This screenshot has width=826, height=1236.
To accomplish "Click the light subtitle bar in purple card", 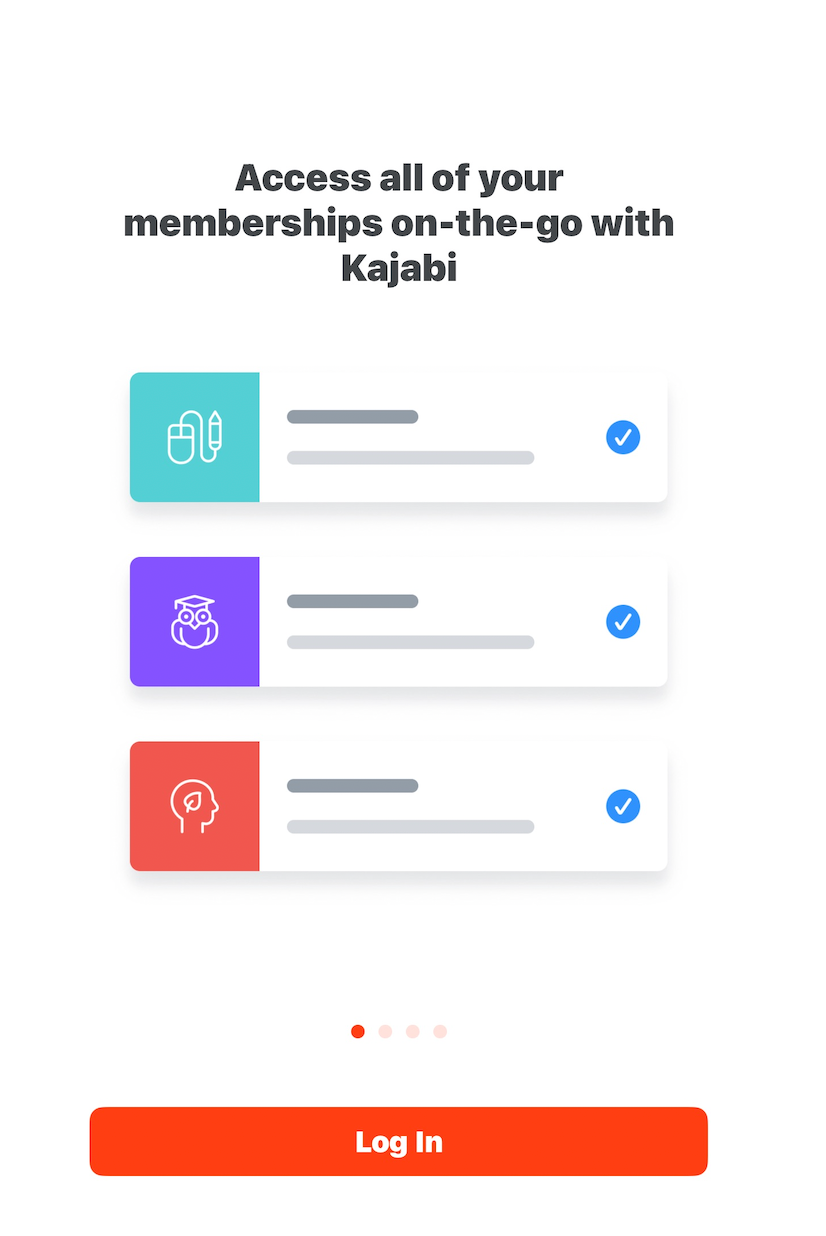I will 410,642.
